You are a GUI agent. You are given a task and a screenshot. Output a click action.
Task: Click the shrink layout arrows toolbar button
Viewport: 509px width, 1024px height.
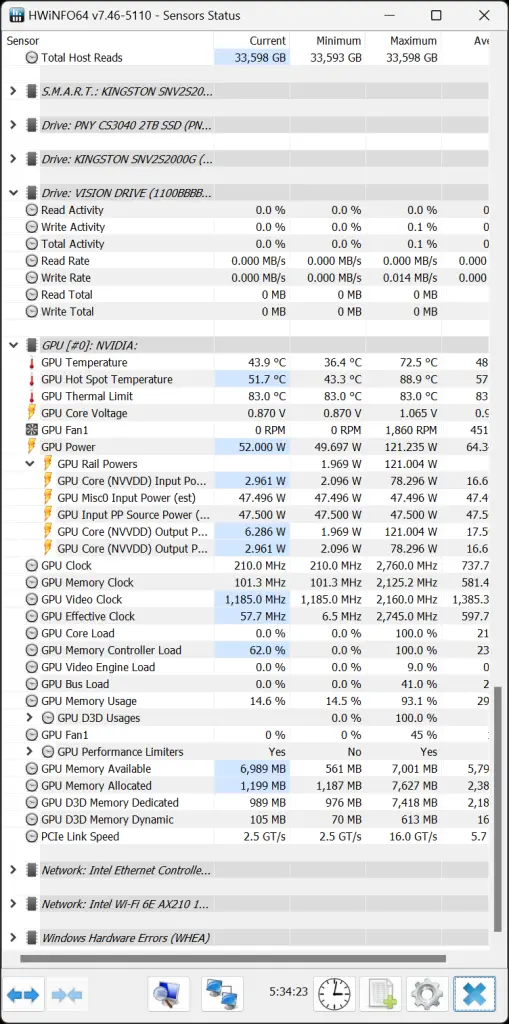click(x=67, y=995)
